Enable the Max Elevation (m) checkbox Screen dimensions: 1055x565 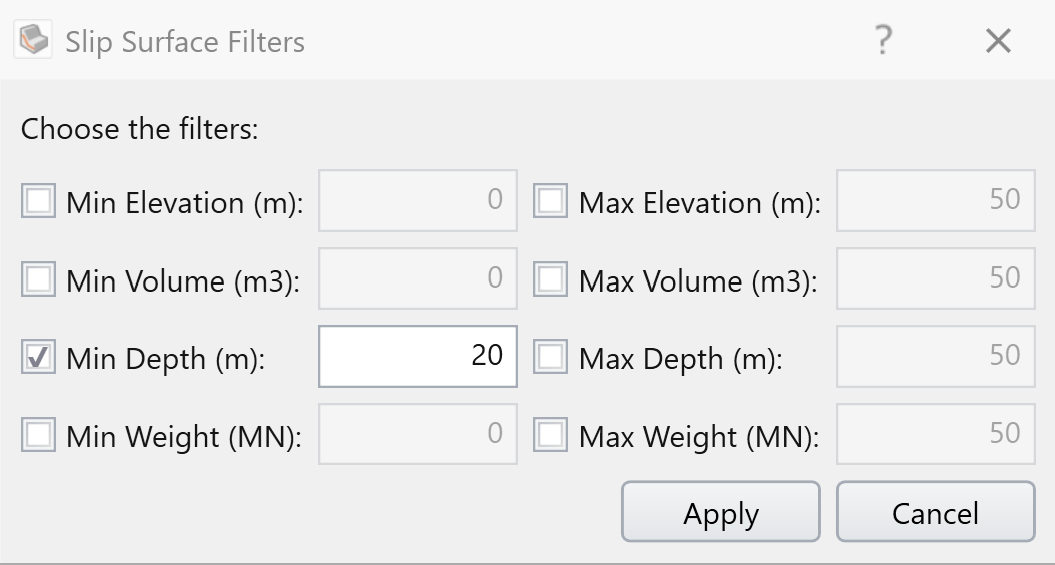[550, 200]
